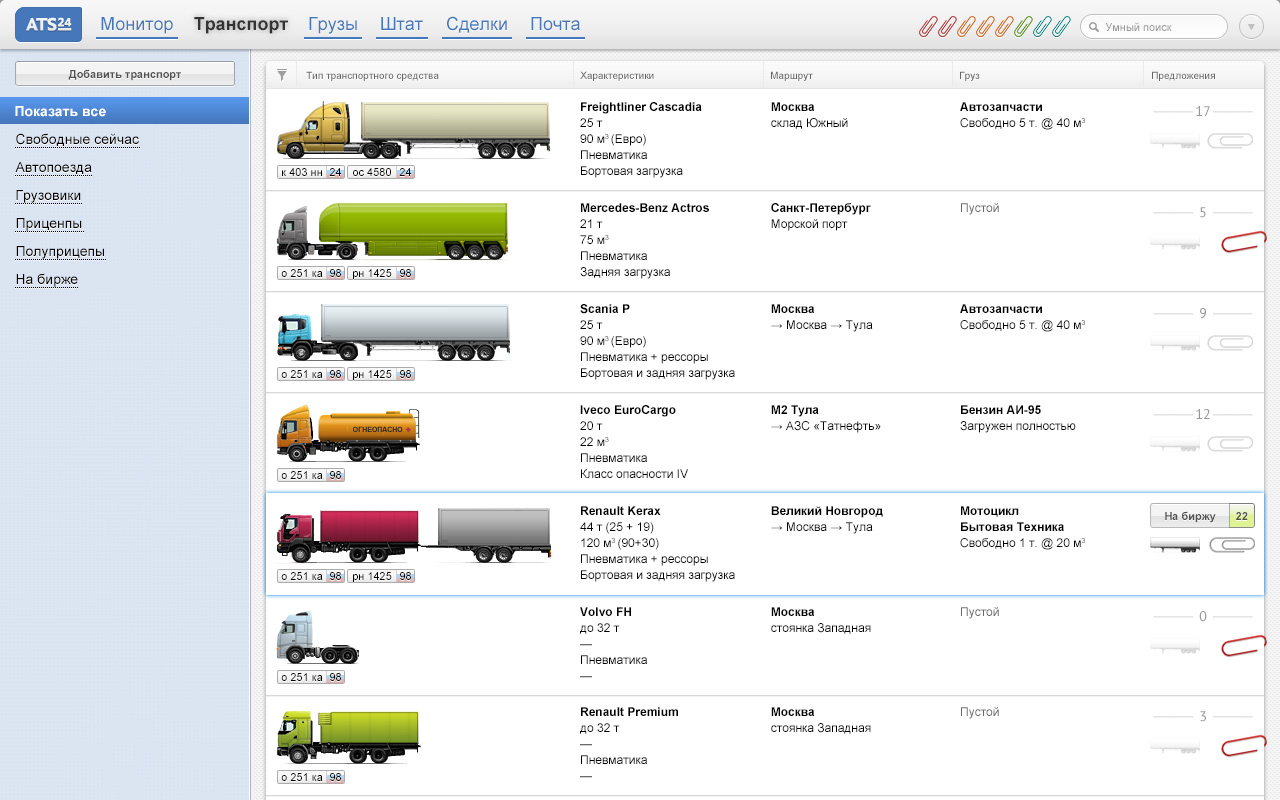Click the blue Scania P truck image
Screen dimensions: 1280x800
[x=393, y=333]
